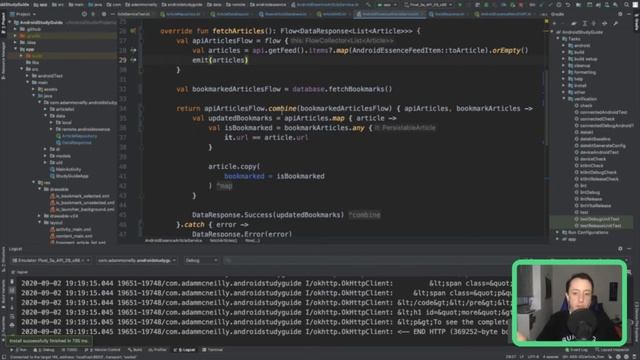This screenshot has width=640, height=360.
Task: Clear logcat with trash icon
Action: [12, 282]
